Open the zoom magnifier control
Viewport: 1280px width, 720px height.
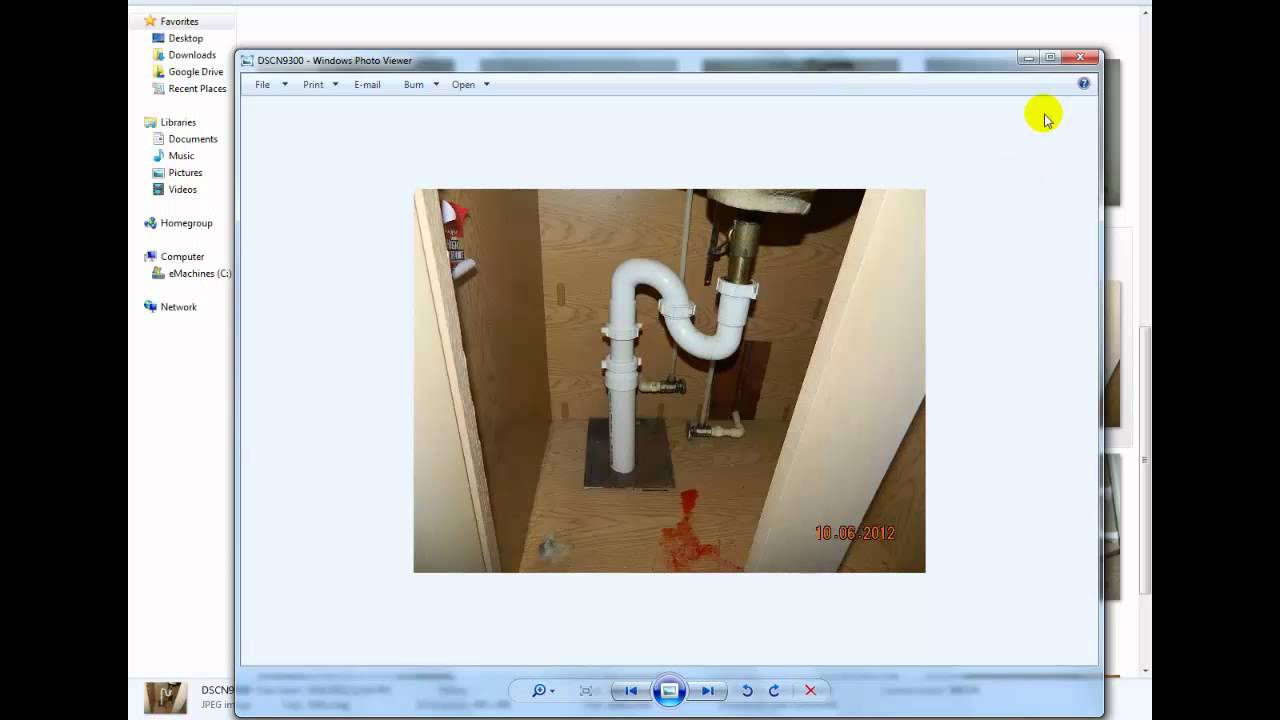(543, 690)
